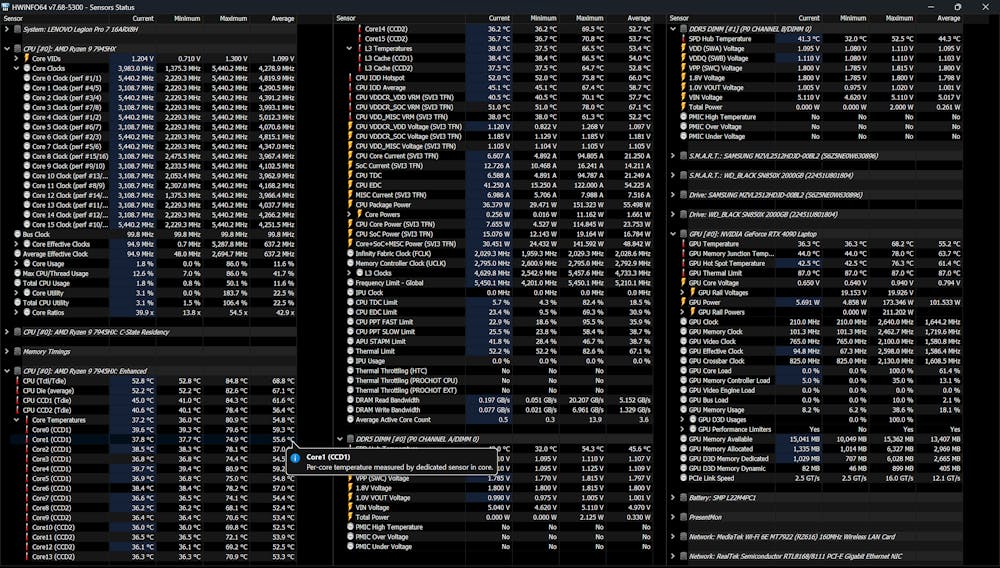Expand the Memory Timings group
This screenshot has height=568, width=1000.
tap(7, 352)
